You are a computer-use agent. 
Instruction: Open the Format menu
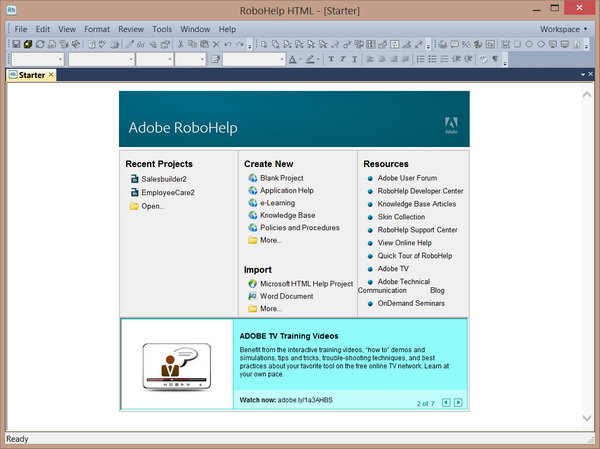[97, 29]
